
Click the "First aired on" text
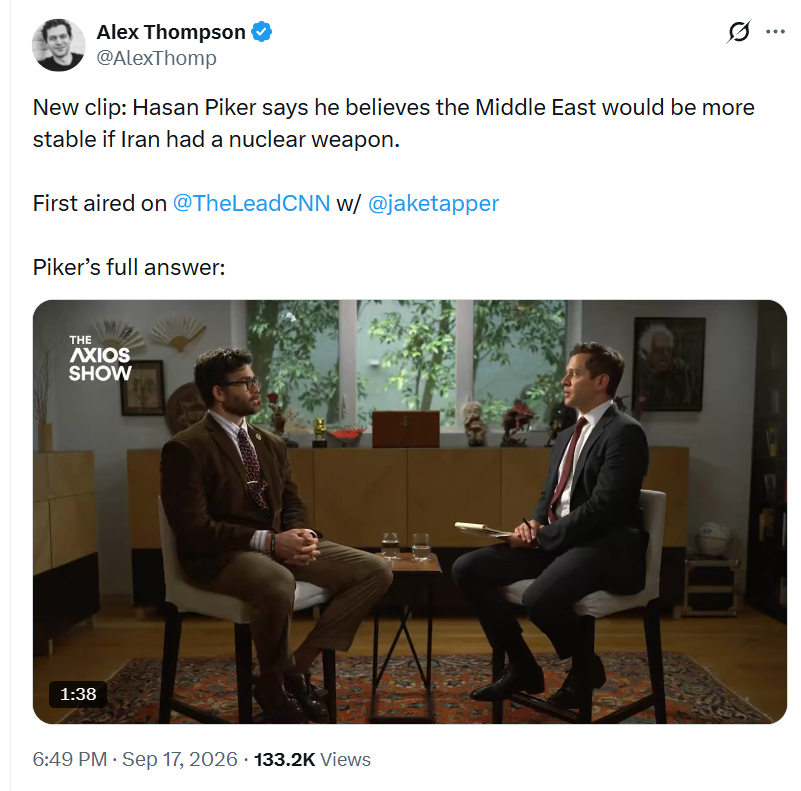(x=100, y=203)
